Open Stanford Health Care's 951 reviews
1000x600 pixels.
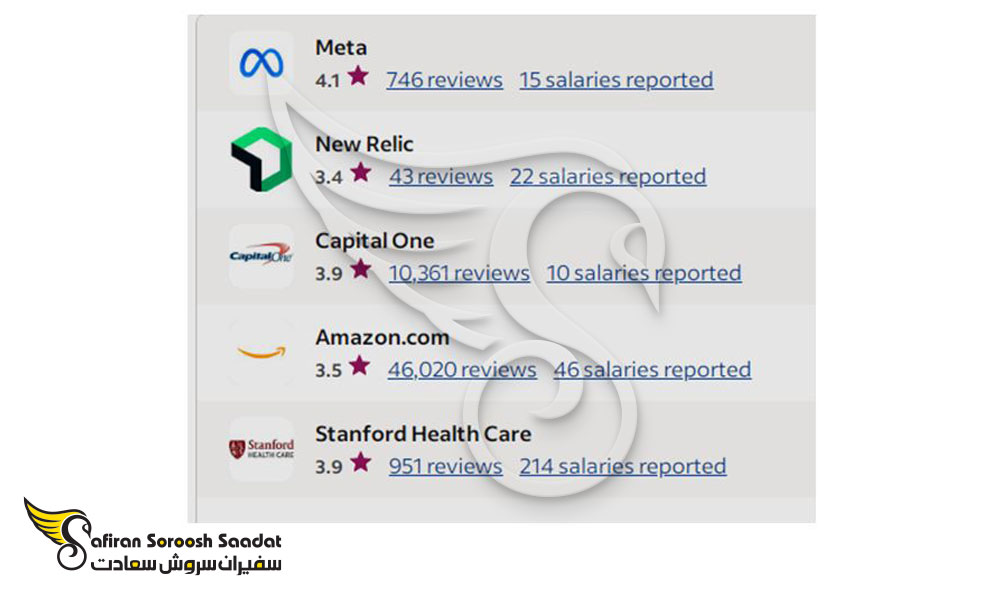(x=446, y=467)
